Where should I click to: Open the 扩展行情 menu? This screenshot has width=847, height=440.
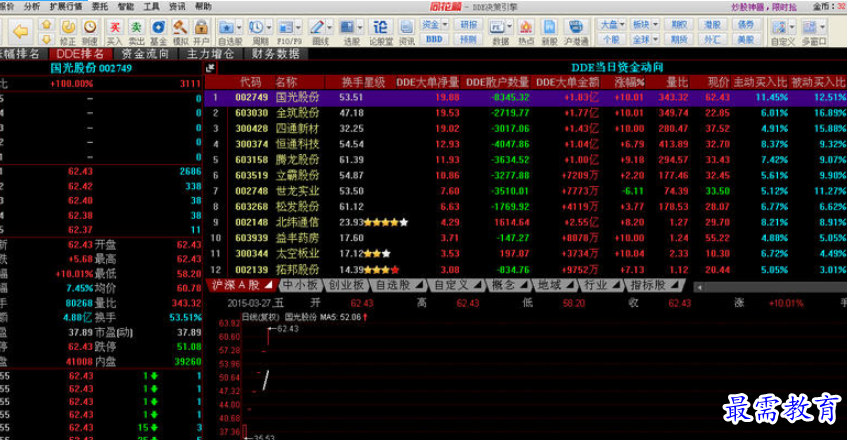click(66, 6)
